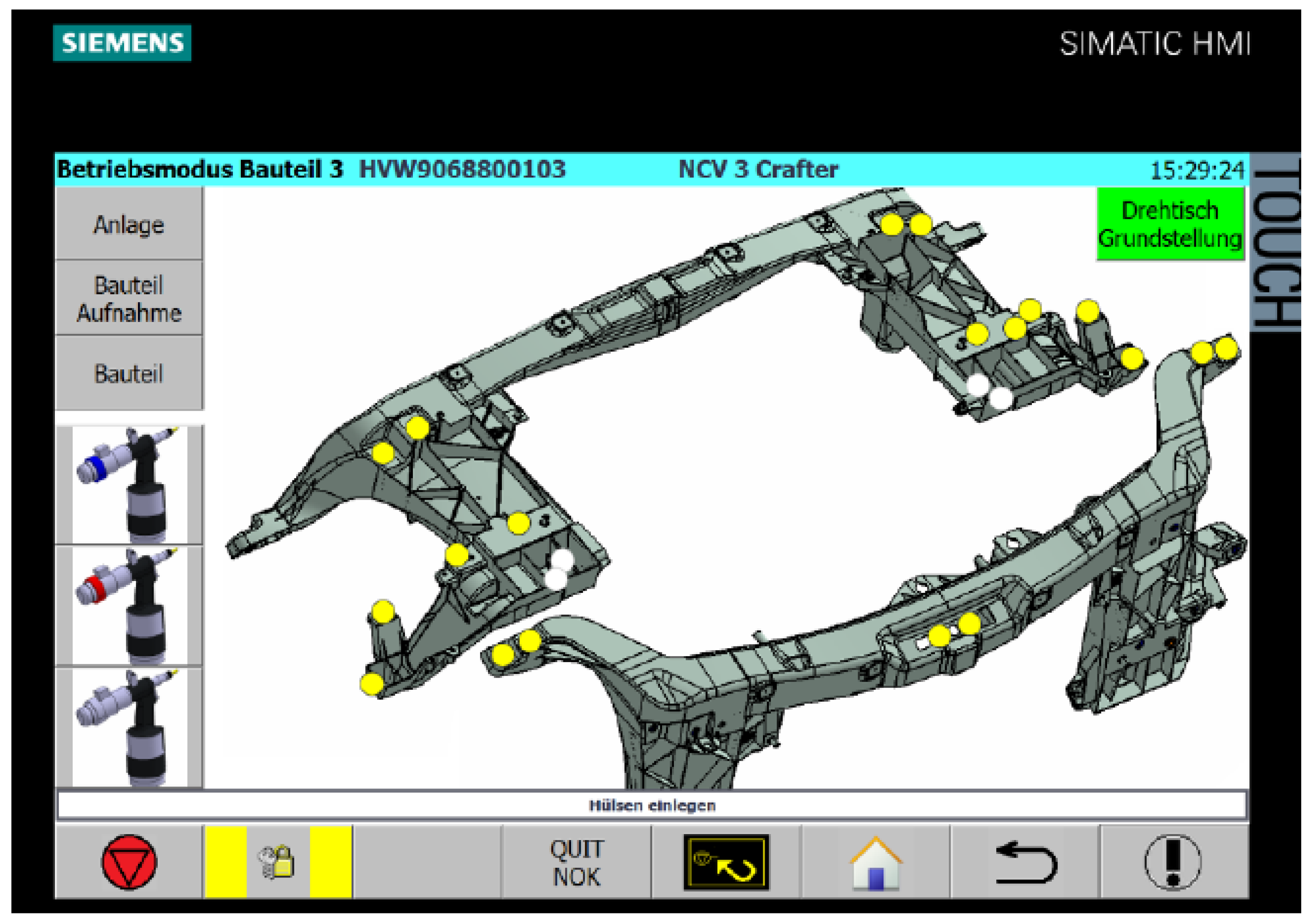The height and width of the screenshot is (924, 1310).
Task: Open the Anlage menu
Action: pos(129,225)
